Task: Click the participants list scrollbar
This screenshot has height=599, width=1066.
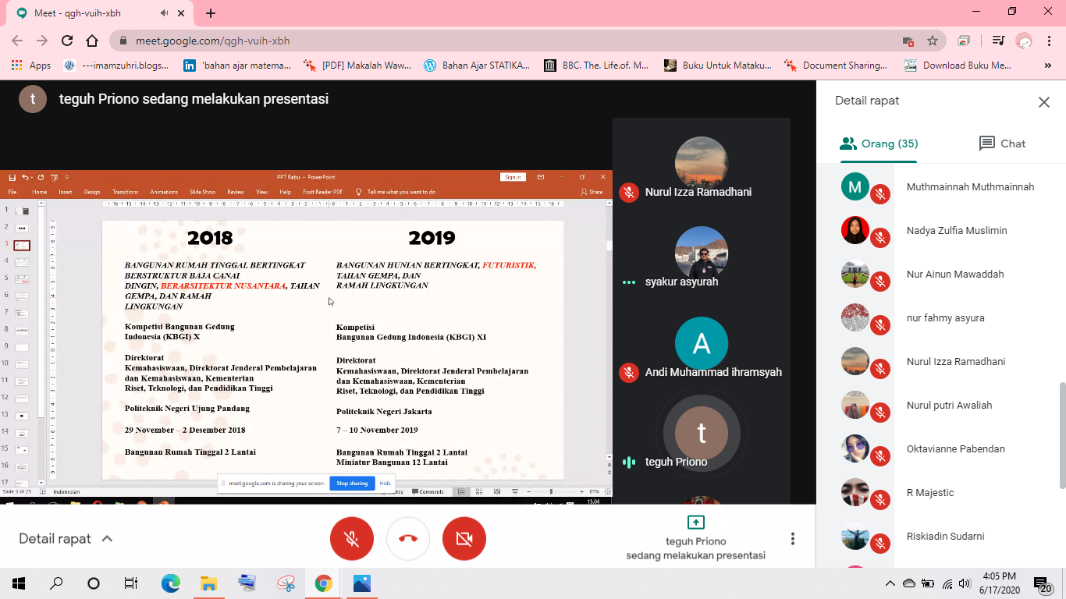Action: tap(1062, 435)
